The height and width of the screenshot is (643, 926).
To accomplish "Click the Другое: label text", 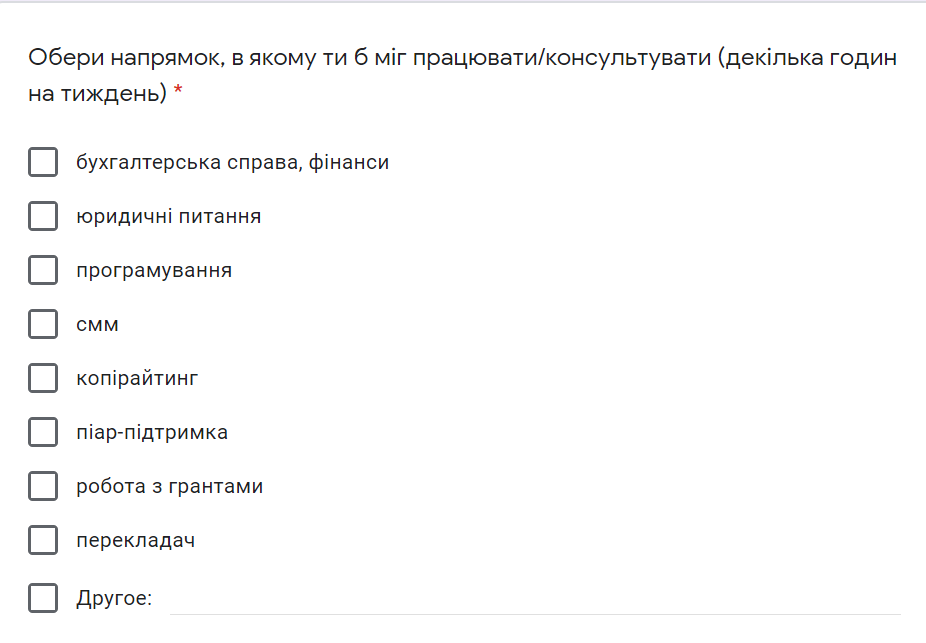I will tap(114, 599).
